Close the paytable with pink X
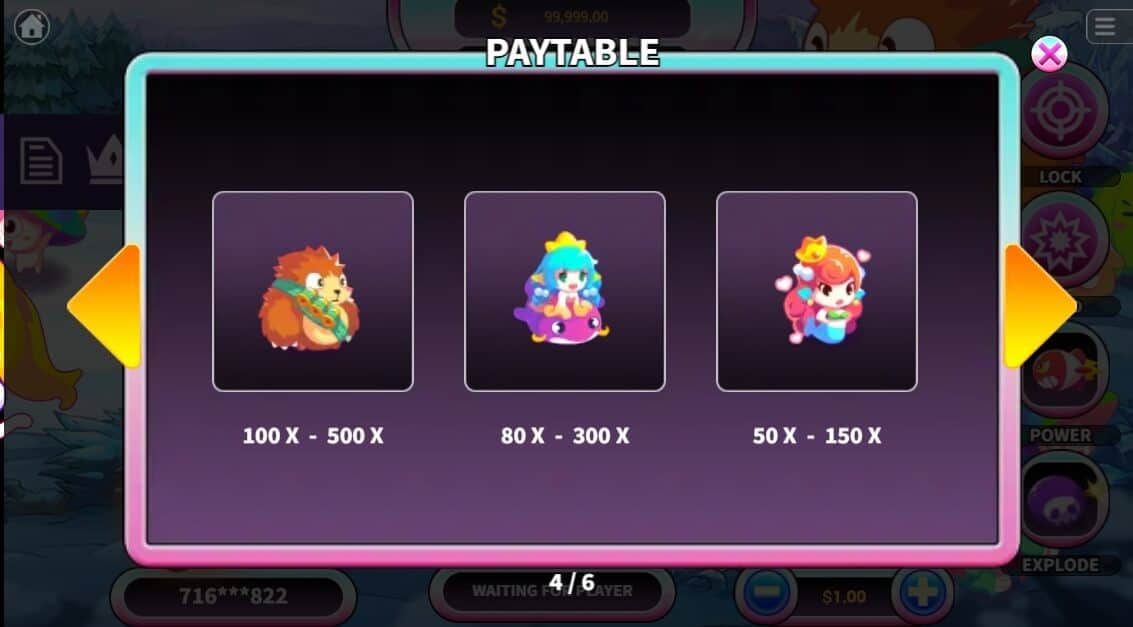Screen dimensions: 1133x627 pyautogui.click(x=1049, y=53)
